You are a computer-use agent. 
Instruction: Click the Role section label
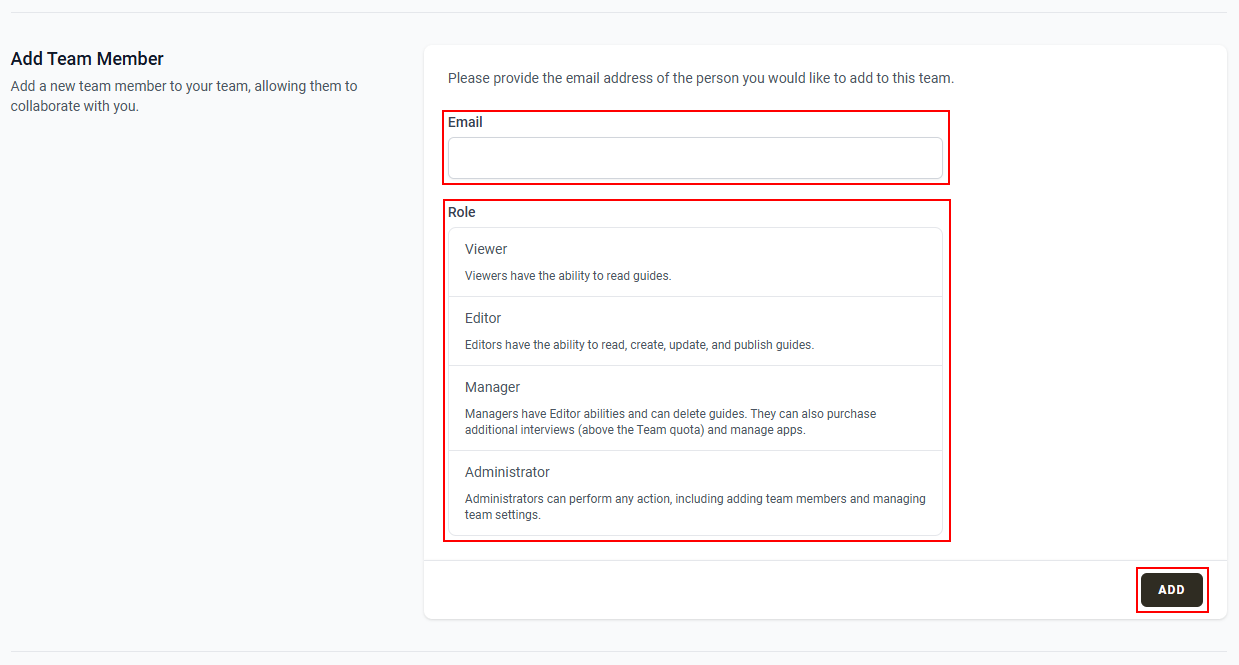coord(462,212)
